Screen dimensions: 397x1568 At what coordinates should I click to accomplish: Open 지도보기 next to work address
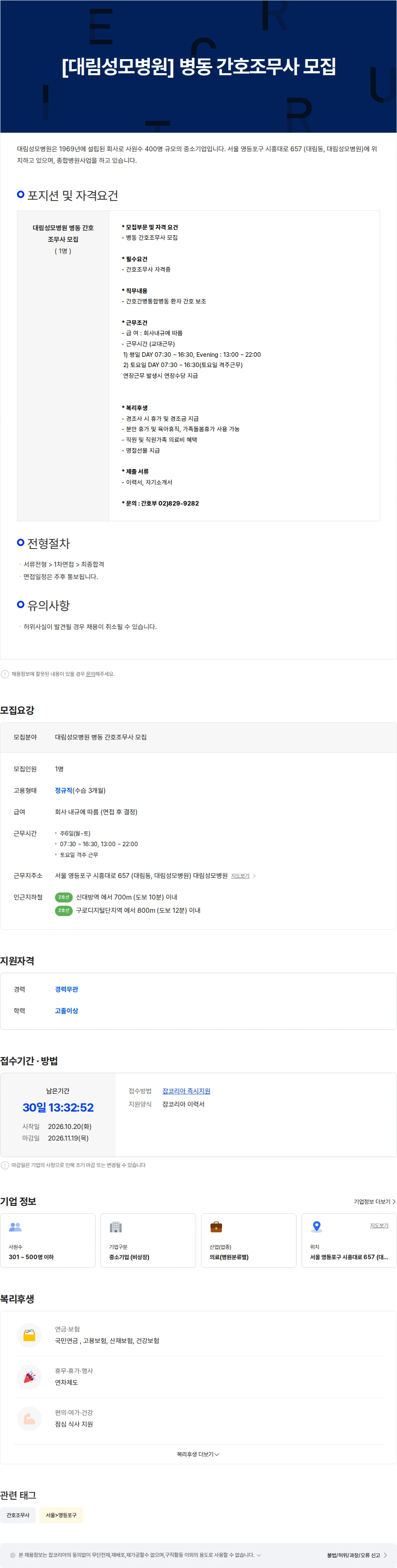(x=240, y=876)
